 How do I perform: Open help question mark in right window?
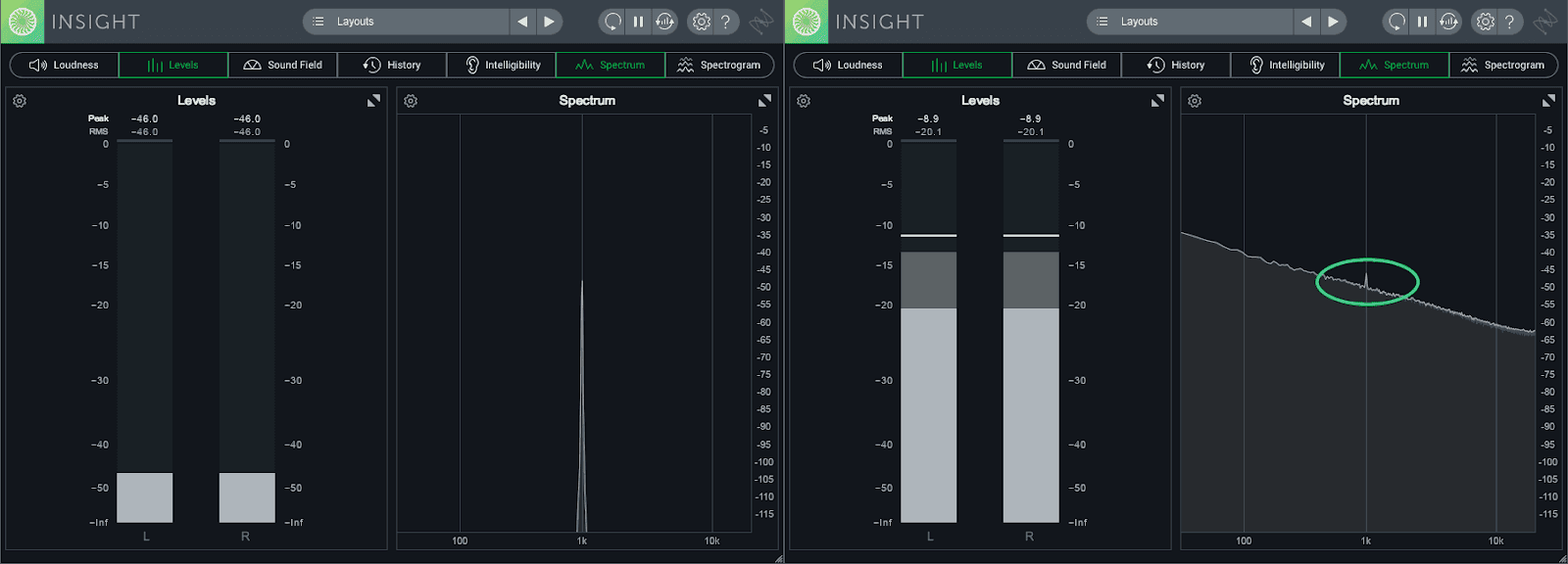1509,22
